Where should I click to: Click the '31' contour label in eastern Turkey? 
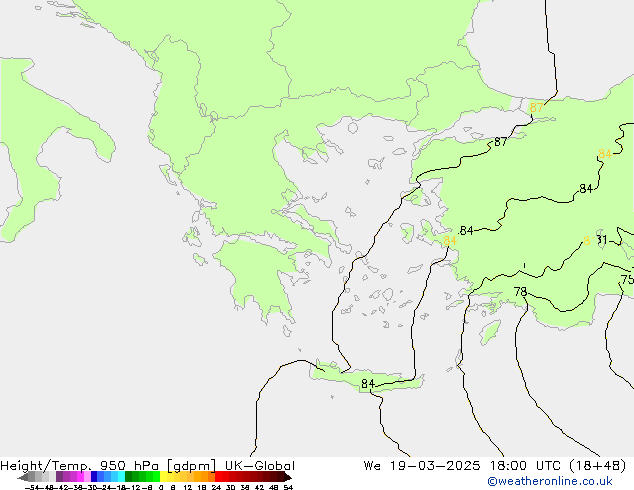coord(602,240)
